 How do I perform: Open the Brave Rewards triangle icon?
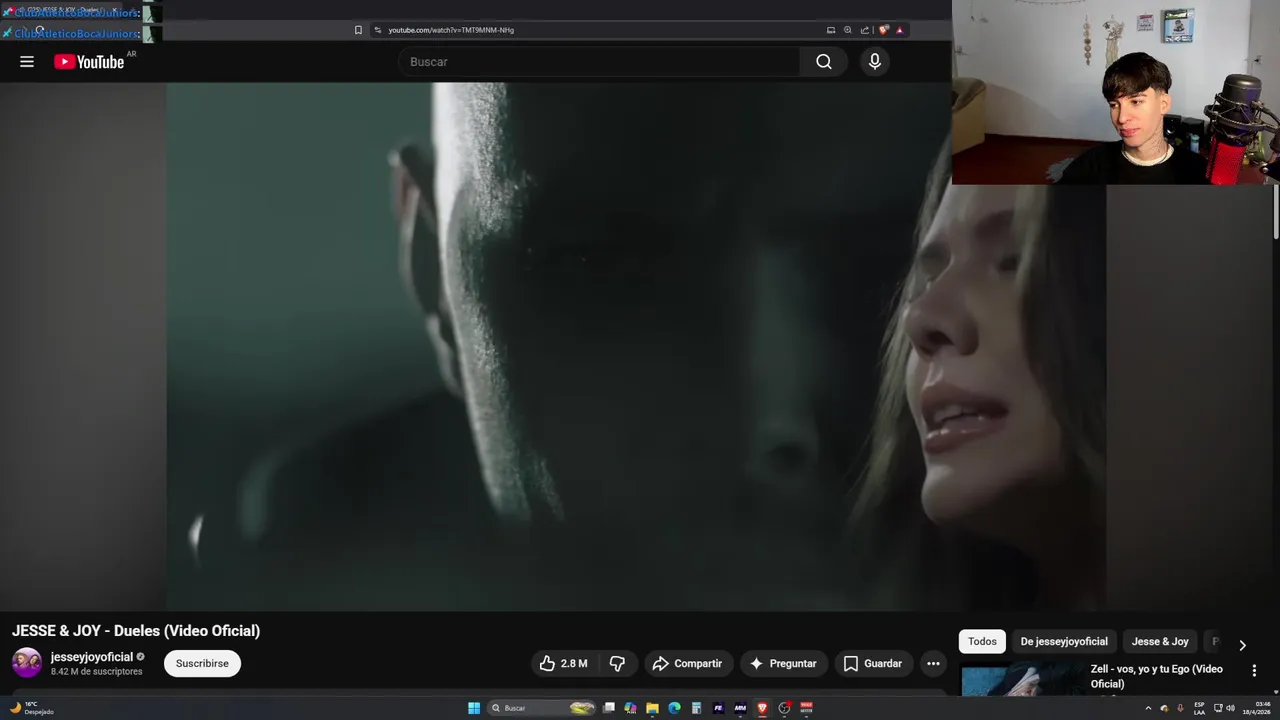coord(899,30)
